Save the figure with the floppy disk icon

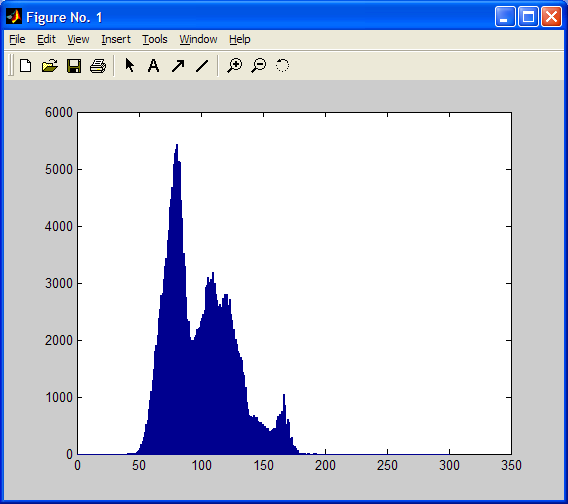click(74, 66)
